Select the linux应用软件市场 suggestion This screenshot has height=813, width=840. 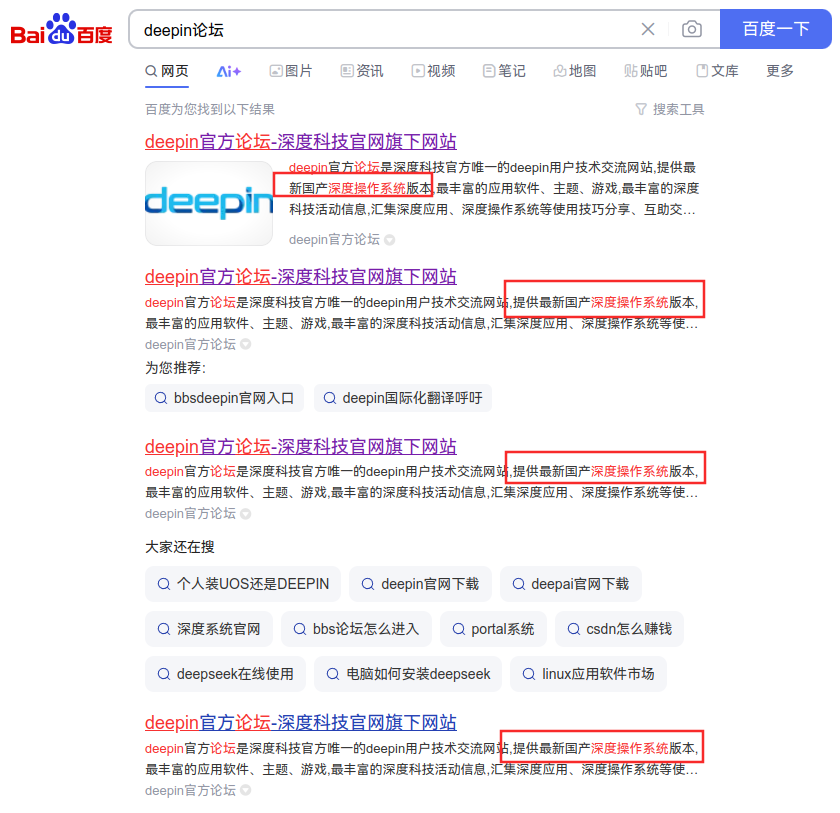coord(588,674)
